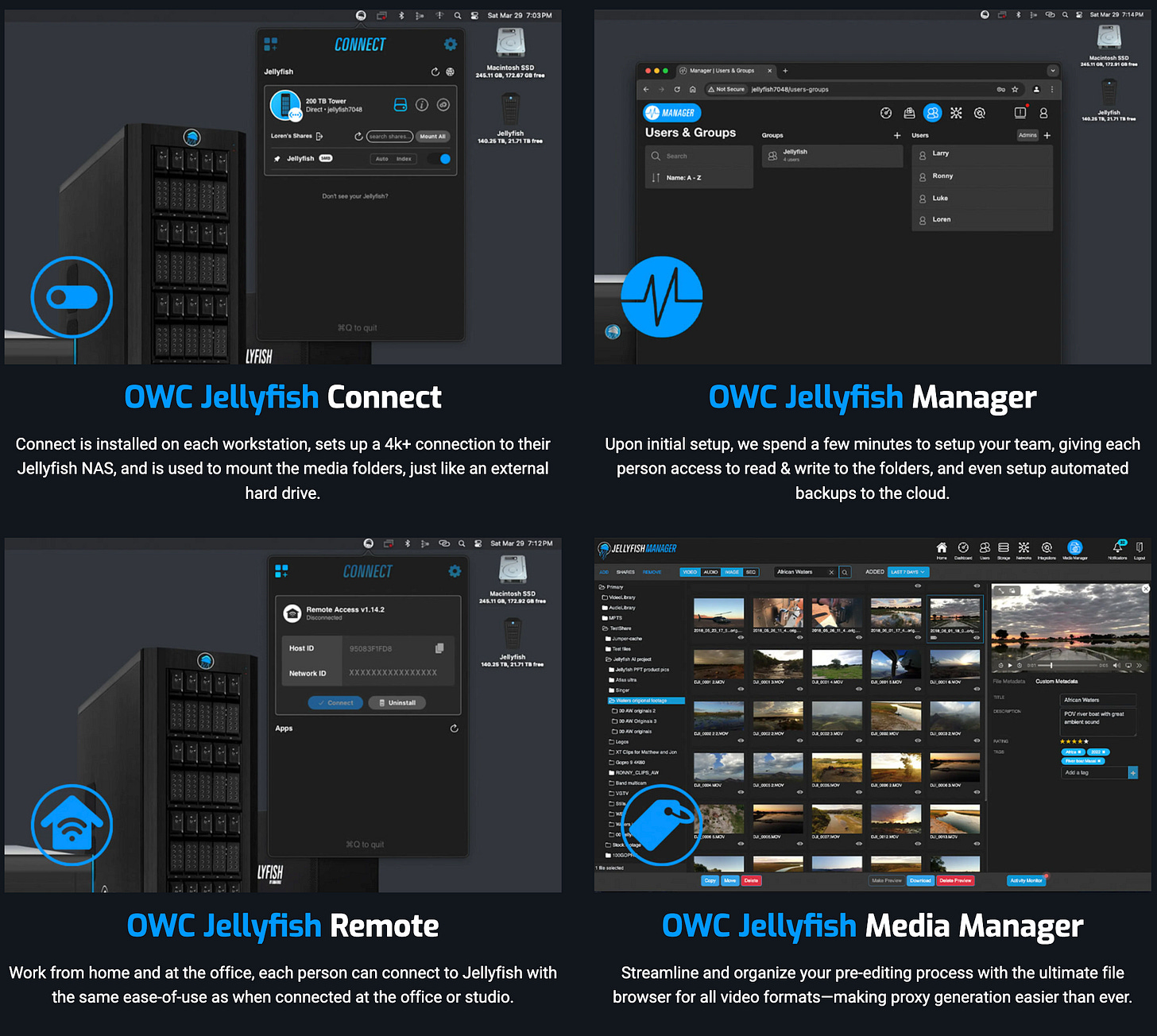Image resolution: width=1157 pixels, height=1036 pixels.
Task: Open the Name: A - Z sort option
Action: 698,178
